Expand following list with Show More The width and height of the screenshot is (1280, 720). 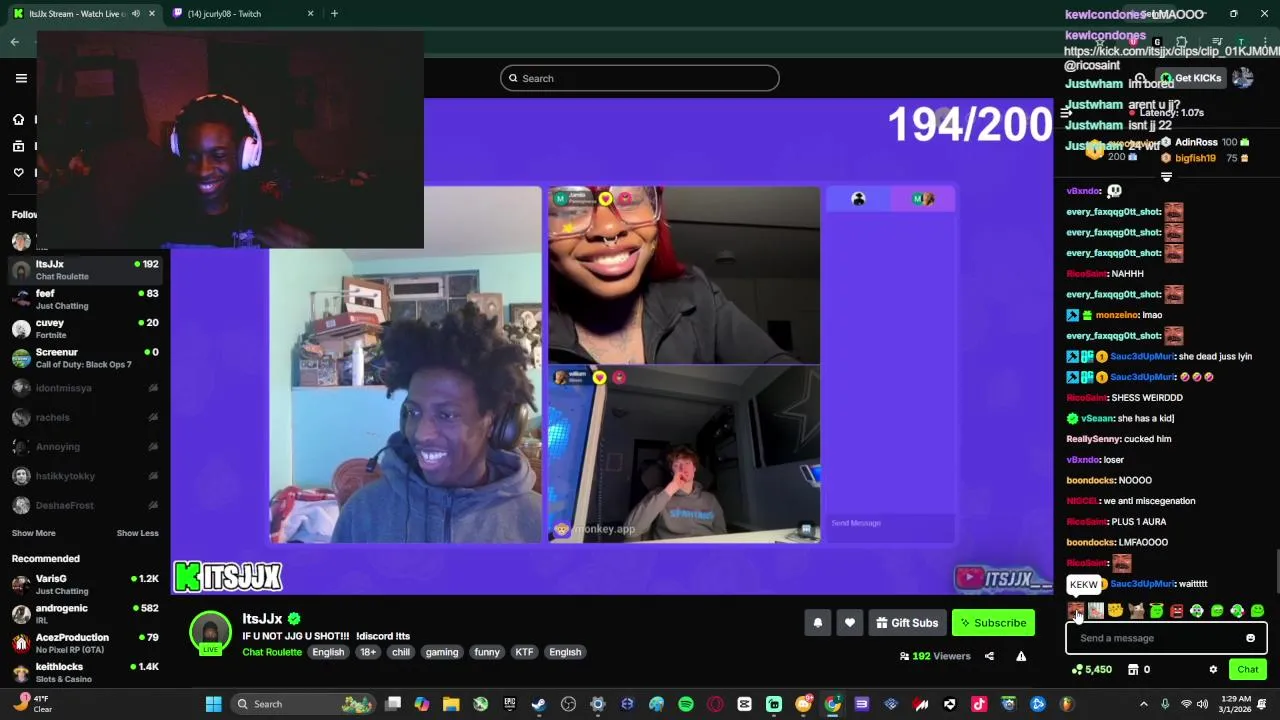33,533
